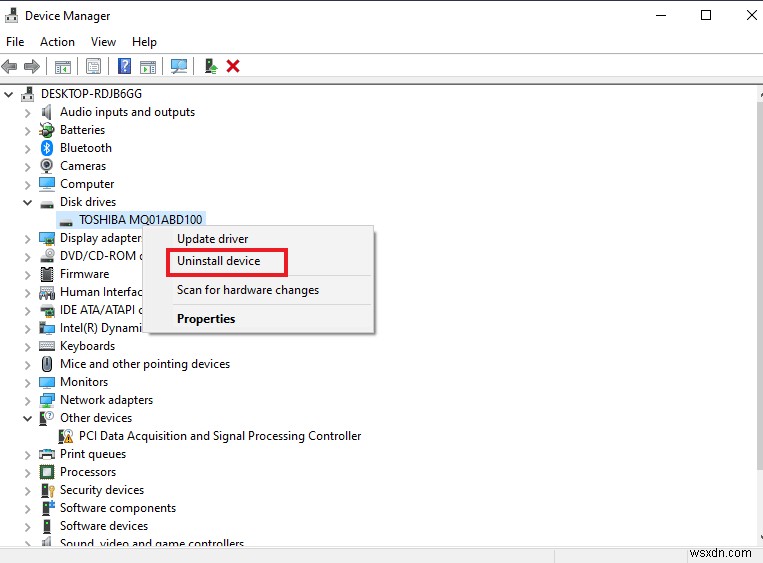Click the Keyboards category icon
Screen dimensions: 763x563
click(x=47, y=346)
